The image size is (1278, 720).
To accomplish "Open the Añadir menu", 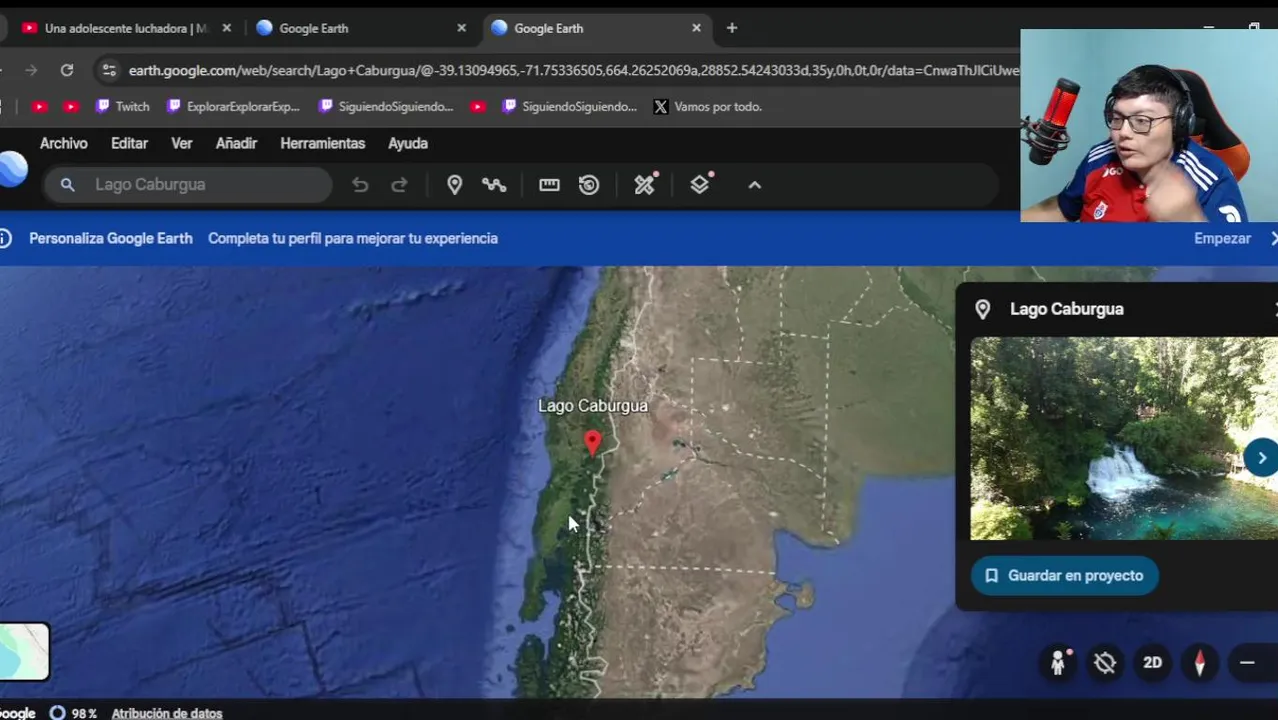I will point(236,143).
